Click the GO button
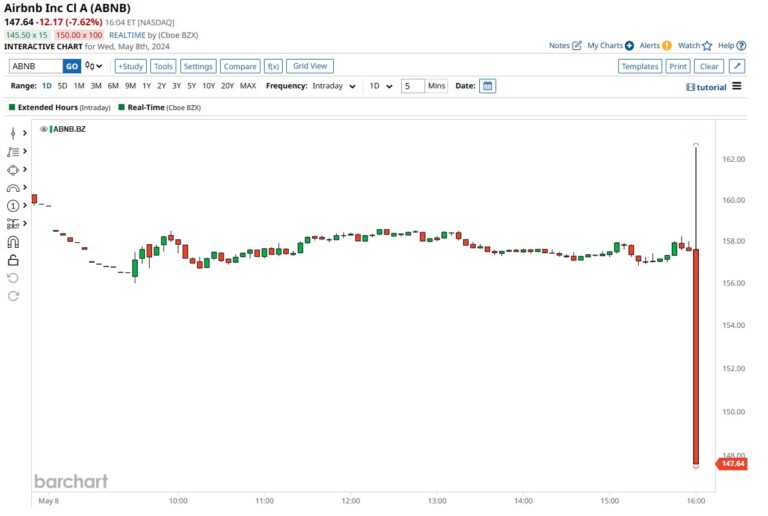768x516 pixels. click(x=72, y=66)
